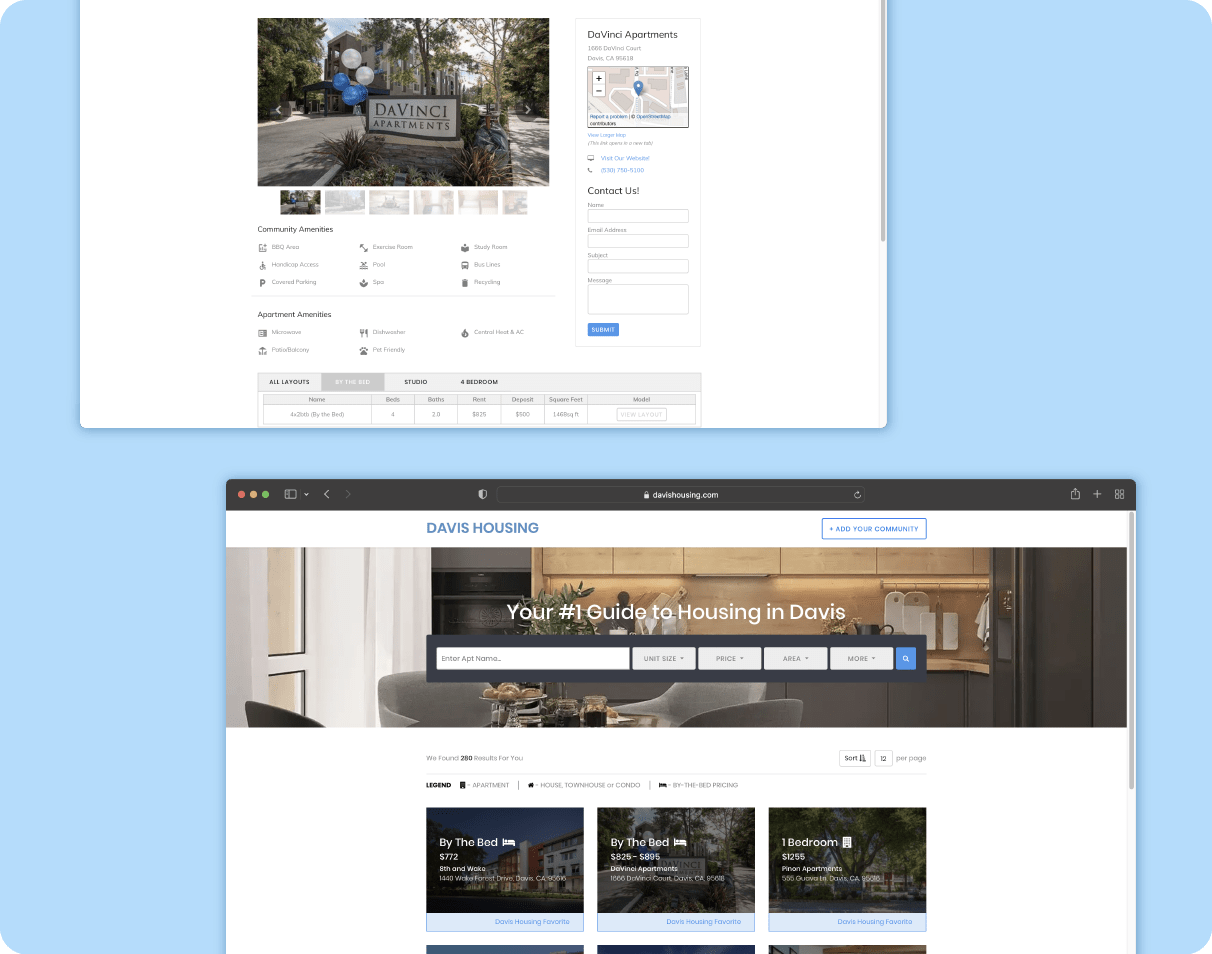Image resolution: width=1212 pixels, height=954 pixels.
Task: Click the Bus Lines bus icon
Action: (x=464, y=264)
